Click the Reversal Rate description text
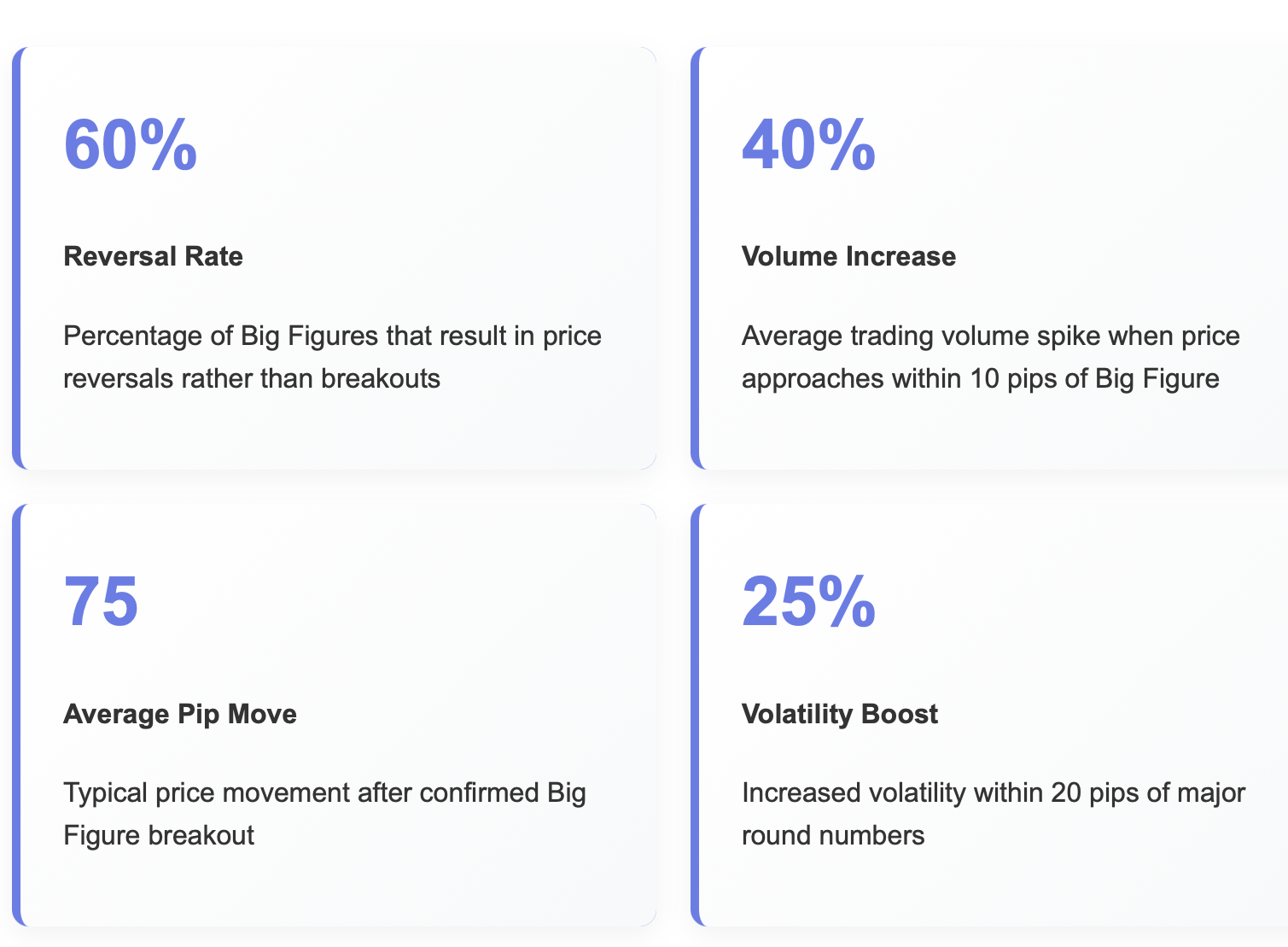This screenshot has width=1288, height=947. coord(333,357)
